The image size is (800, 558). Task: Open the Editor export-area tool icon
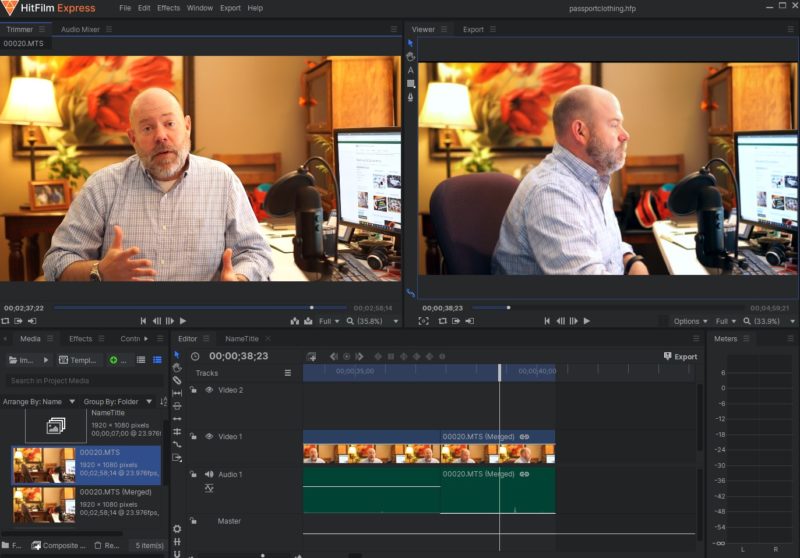coord(177,458)
